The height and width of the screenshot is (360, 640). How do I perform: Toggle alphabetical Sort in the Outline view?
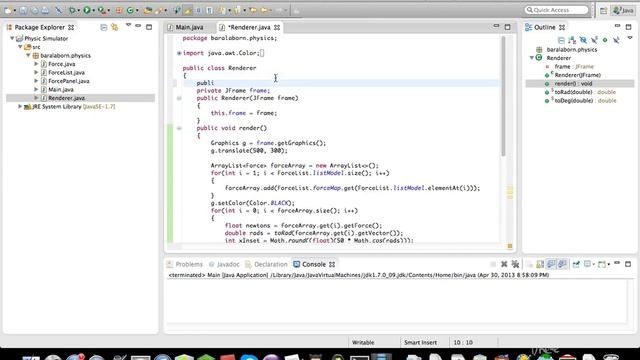[x=572, y=40]
